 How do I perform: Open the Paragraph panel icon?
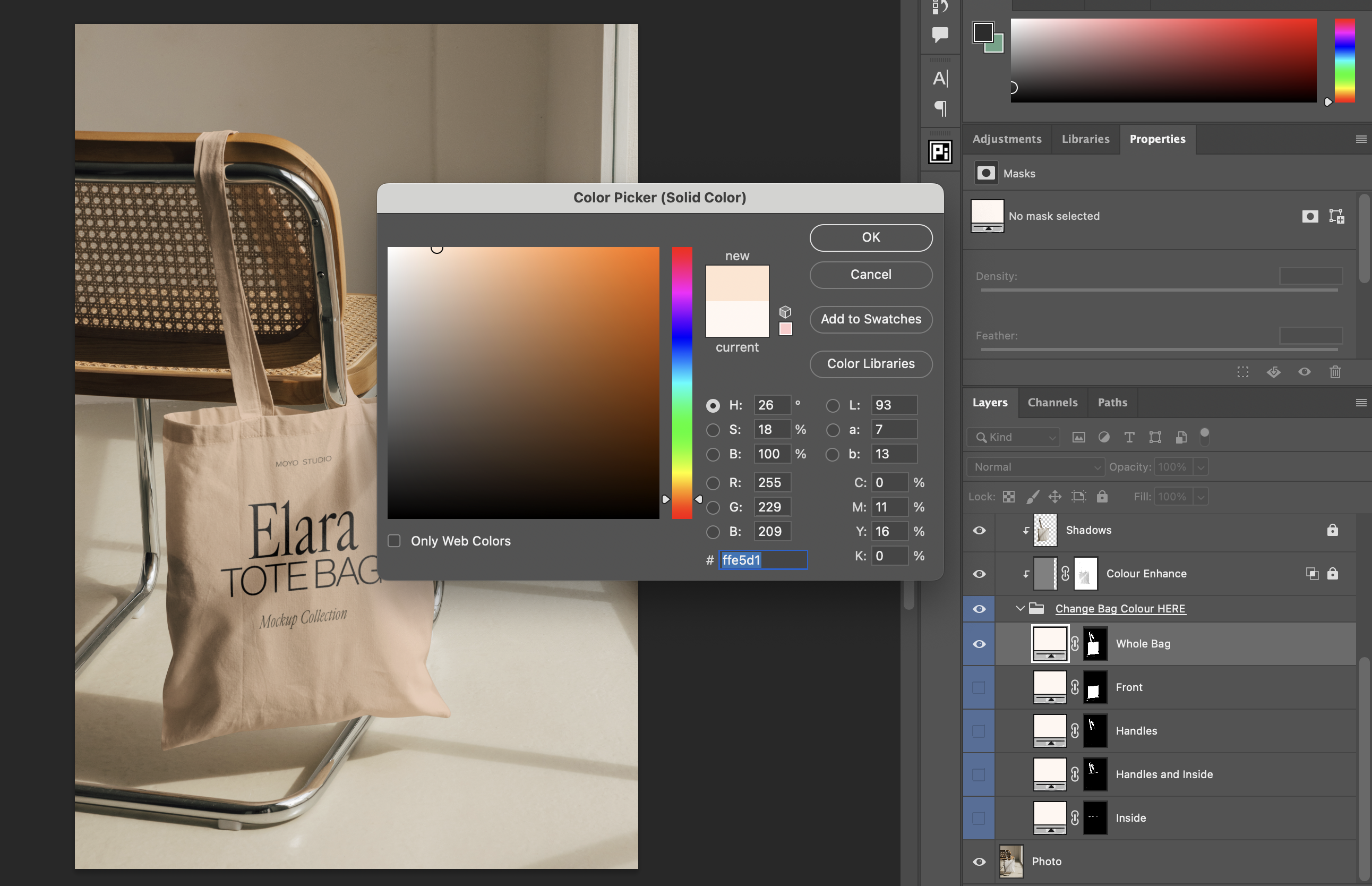[x=940, y=108]
